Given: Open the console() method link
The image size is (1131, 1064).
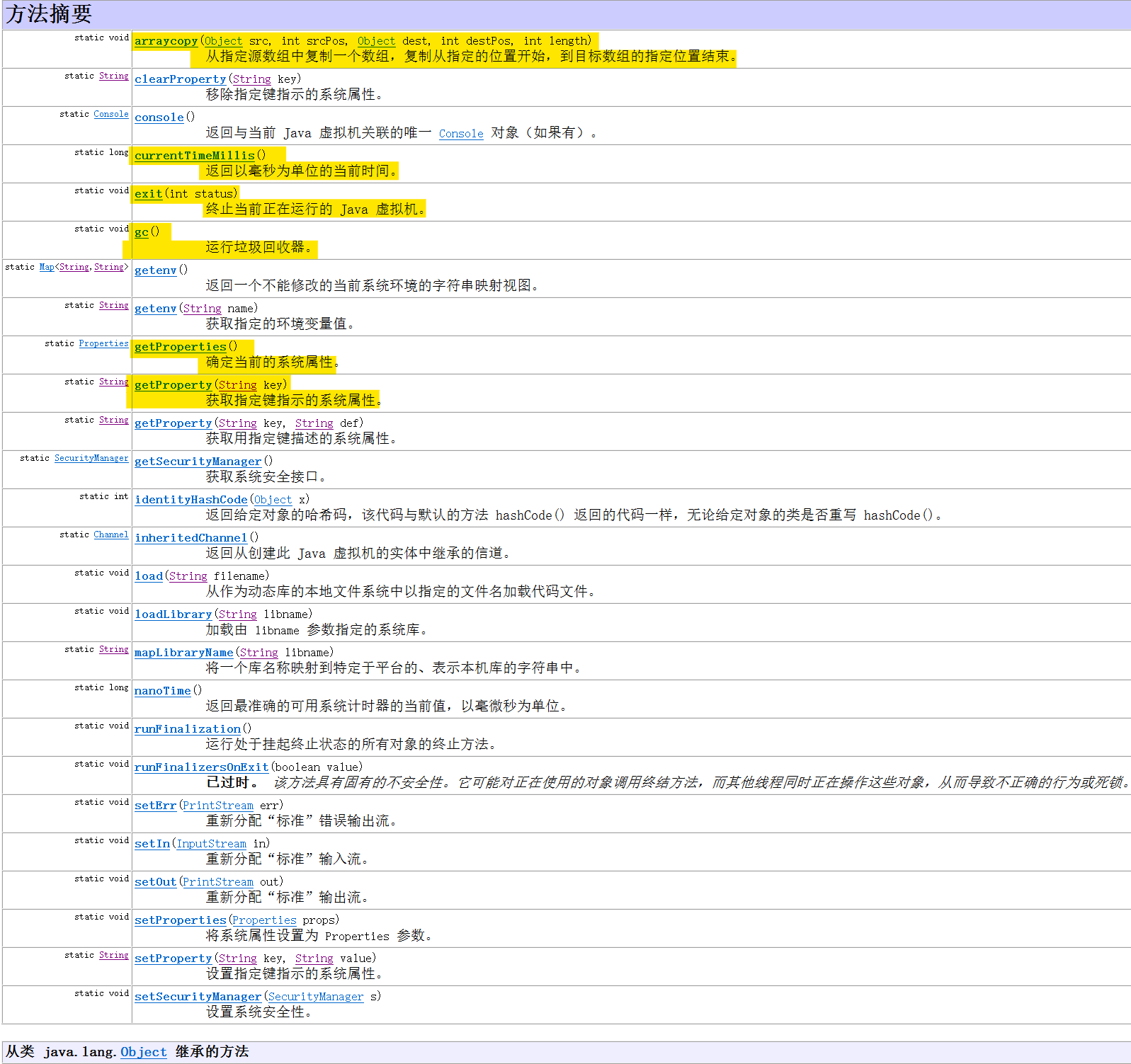Looking at the screenshot, I should coord(159,118).
